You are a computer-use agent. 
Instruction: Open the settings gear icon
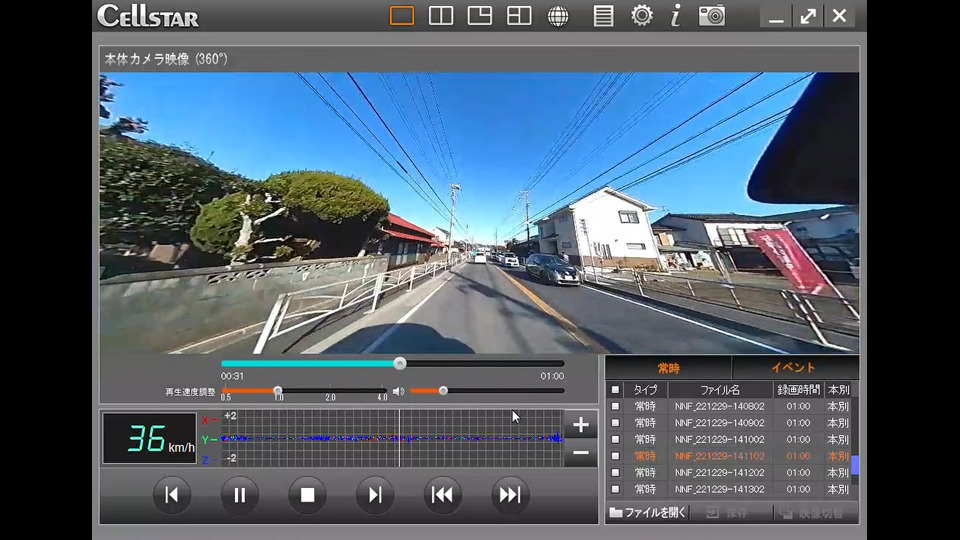click(x=642, y=16)
